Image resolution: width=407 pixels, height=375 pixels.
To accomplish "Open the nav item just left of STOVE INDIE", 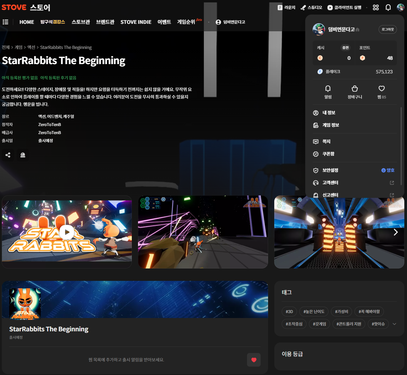I will (x=105, y=22).
